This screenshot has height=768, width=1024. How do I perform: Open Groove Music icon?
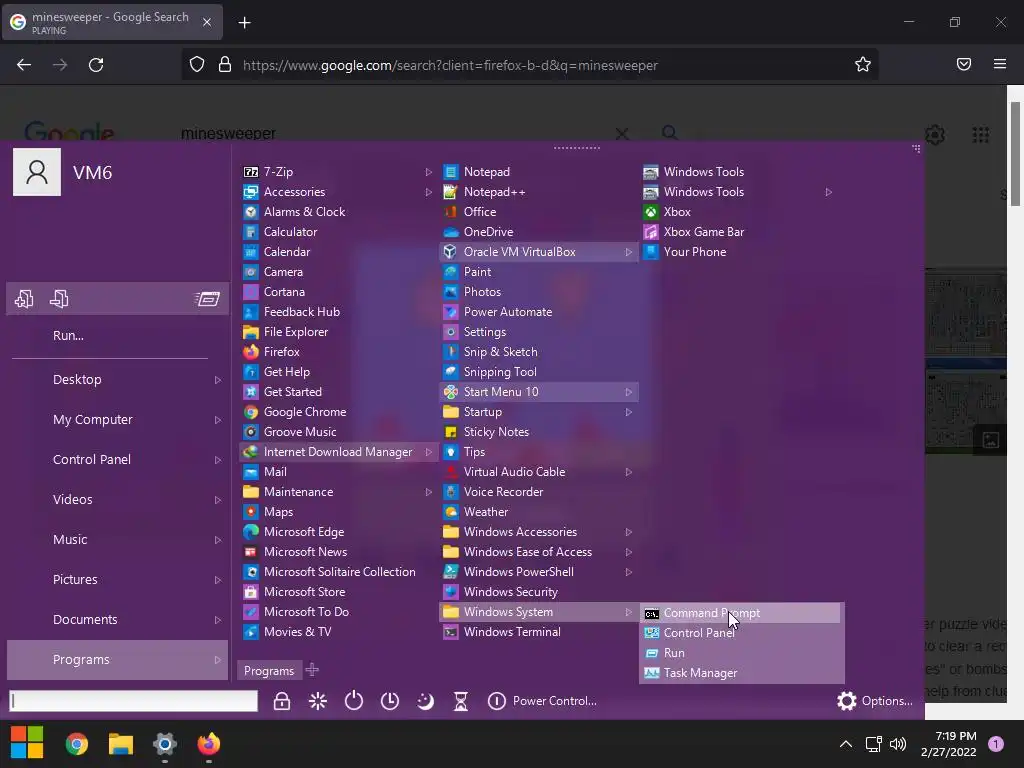coord(251,432)
